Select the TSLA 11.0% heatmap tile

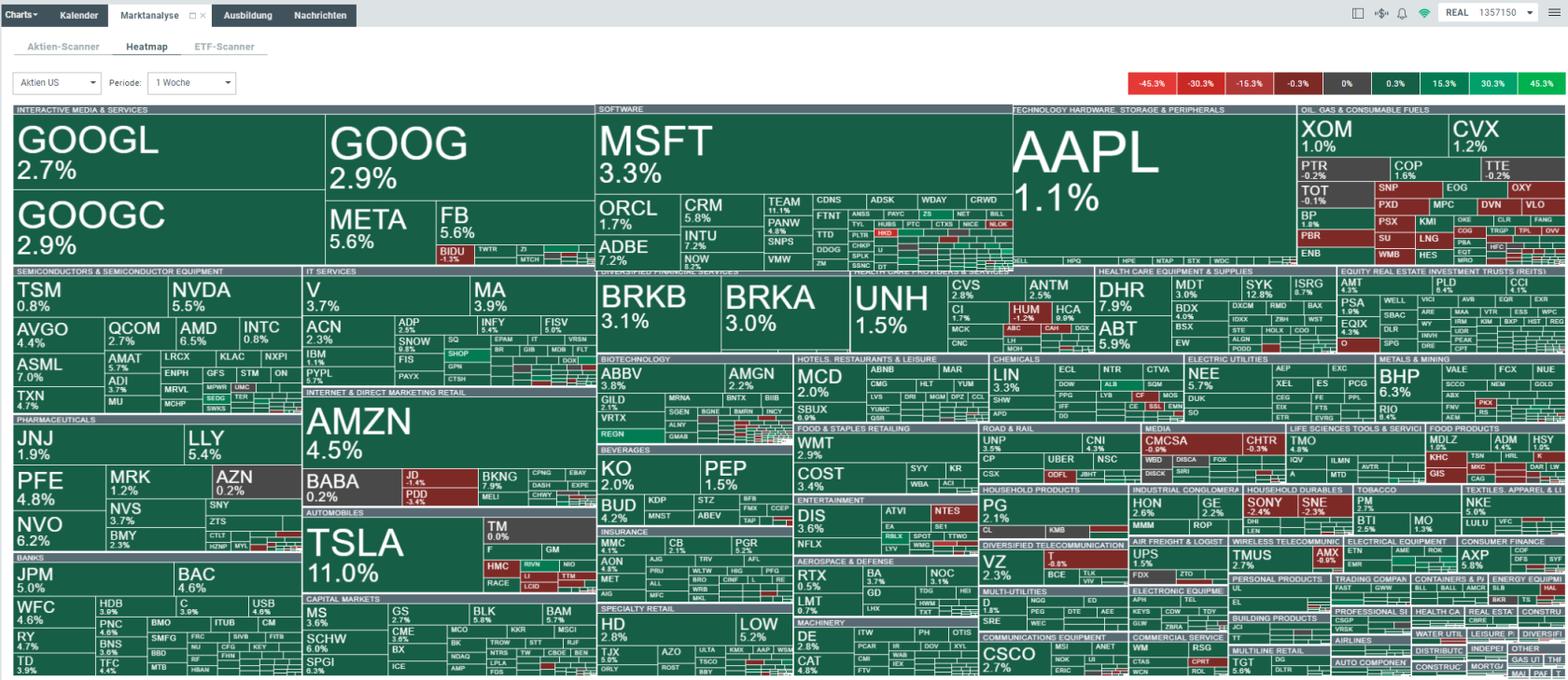pos(393,556)
